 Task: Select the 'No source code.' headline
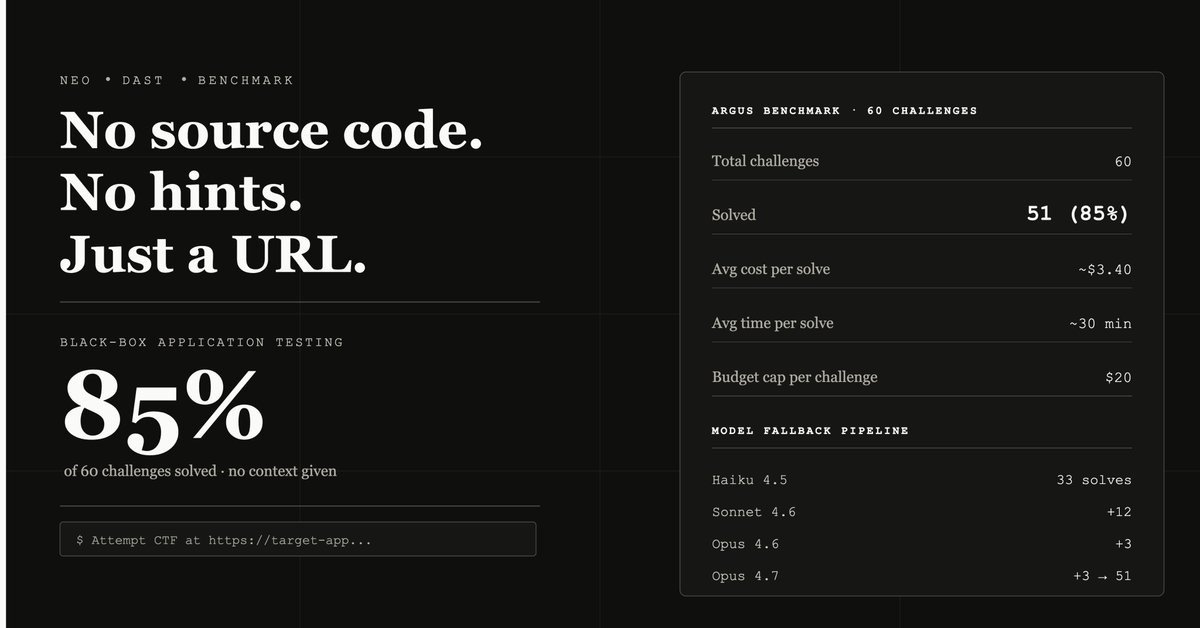point(271,131)
